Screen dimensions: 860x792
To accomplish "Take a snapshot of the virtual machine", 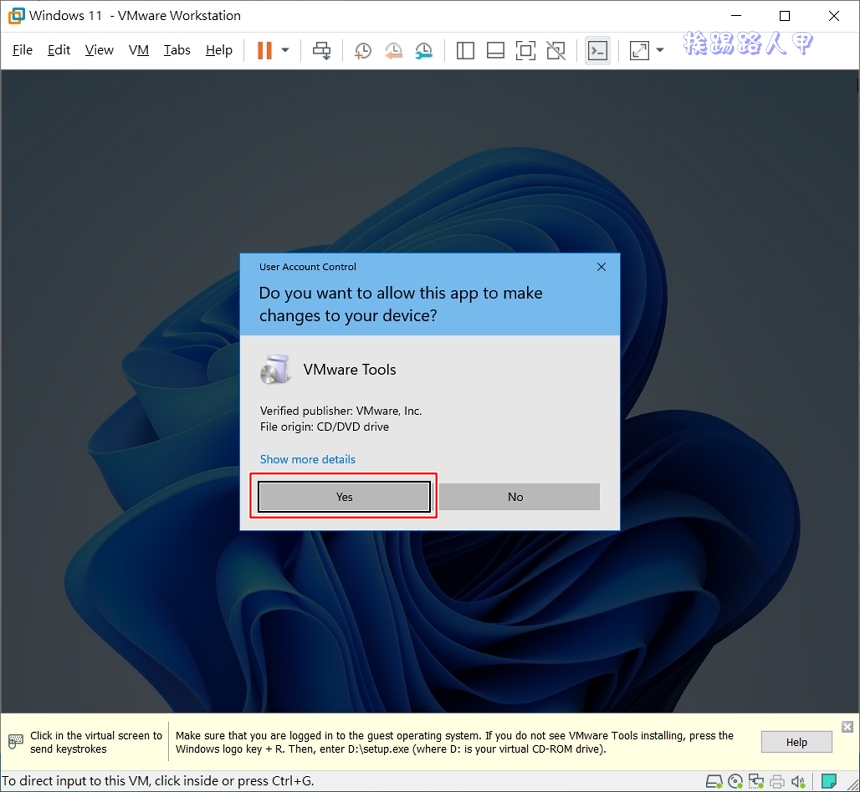I will [362, 50].
